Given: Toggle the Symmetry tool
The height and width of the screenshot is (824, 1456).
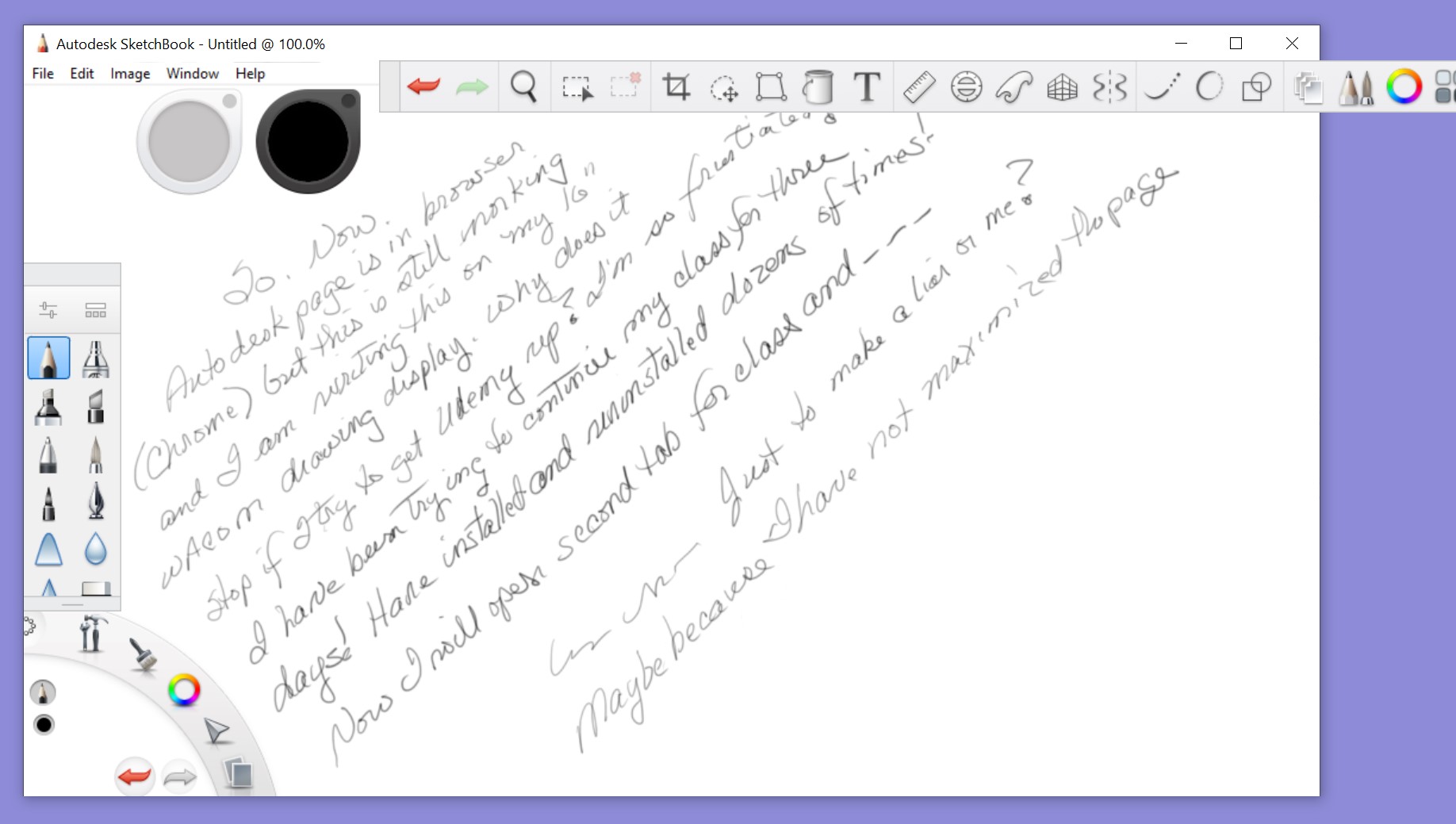Looking at the screenshot, I should point(1109,87).
